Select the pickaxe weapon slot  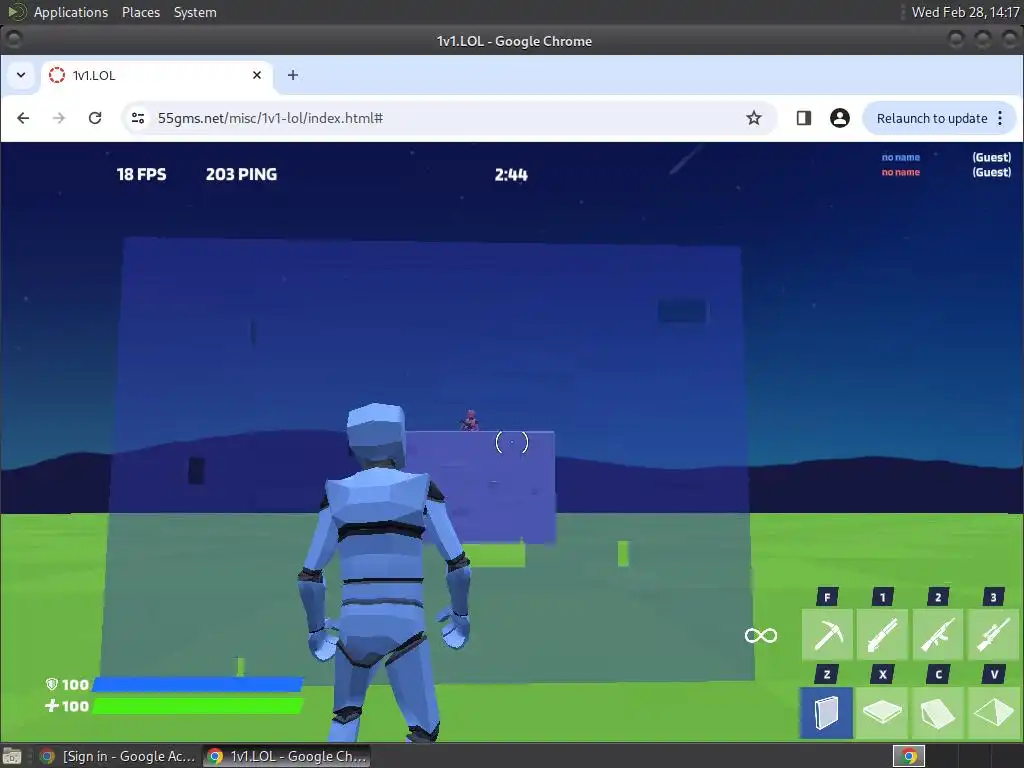pyautogui.click(x=827, y=634)
